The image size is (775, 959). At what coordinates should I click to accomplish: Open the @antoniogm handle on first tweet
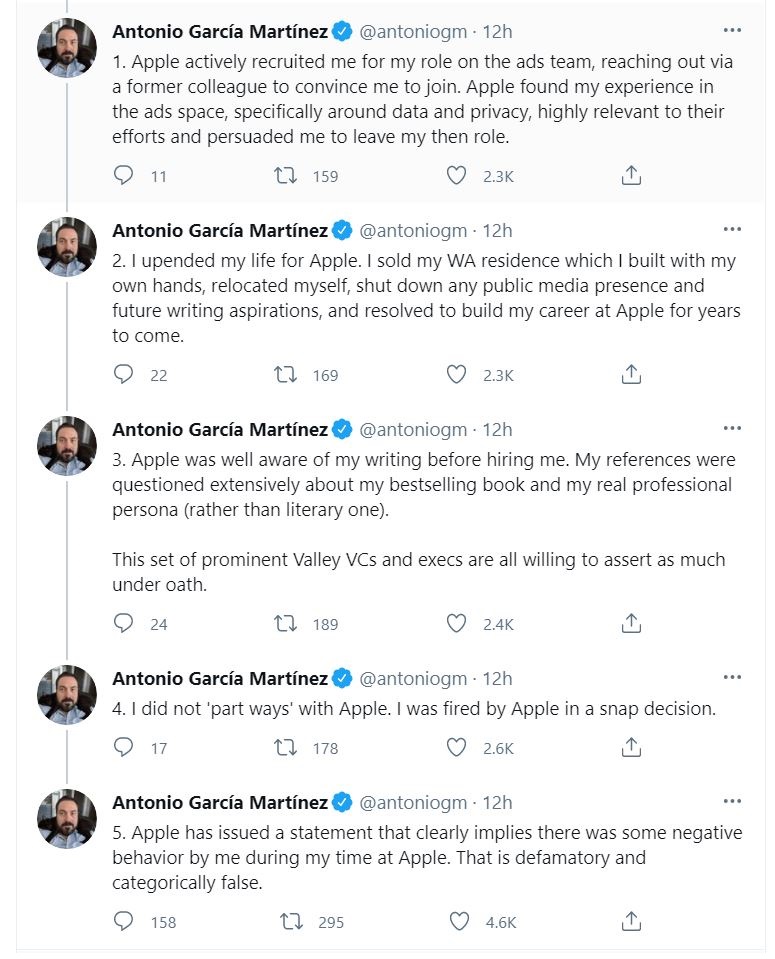click(x=413, y=31)
